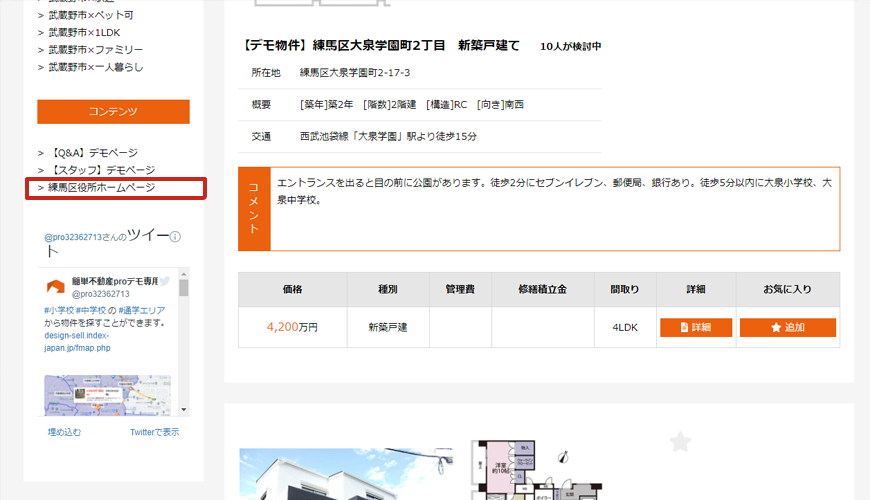Select 武蔵野市×ファミリー link
The height and width of the screenshot is (500, 870).
[x=96, y=49]
